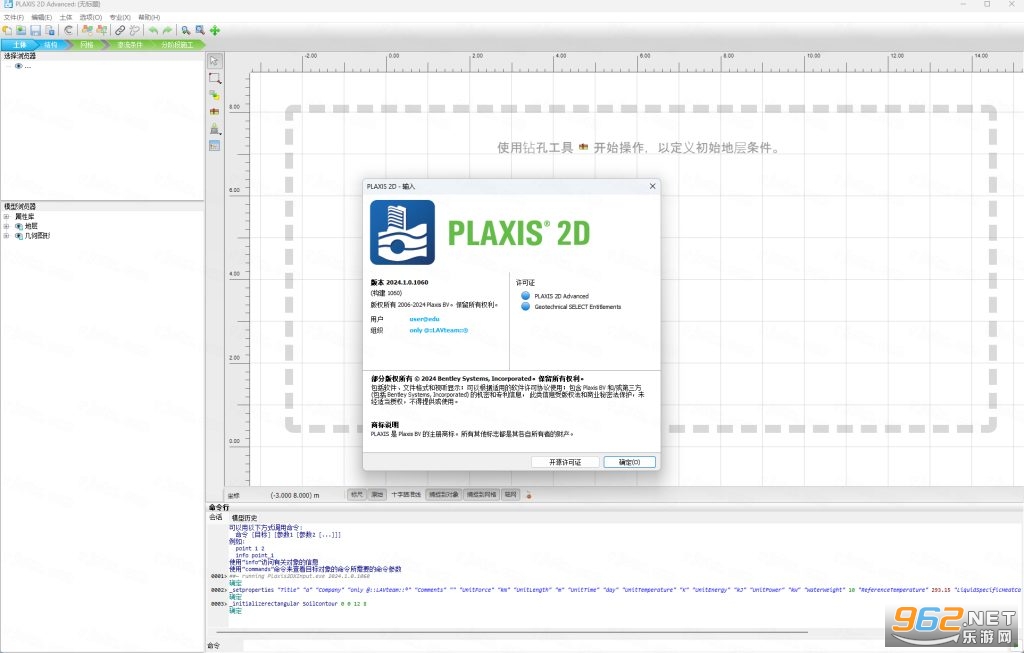
Task: Click the chain link icon in toolbar
Action: 120,30
